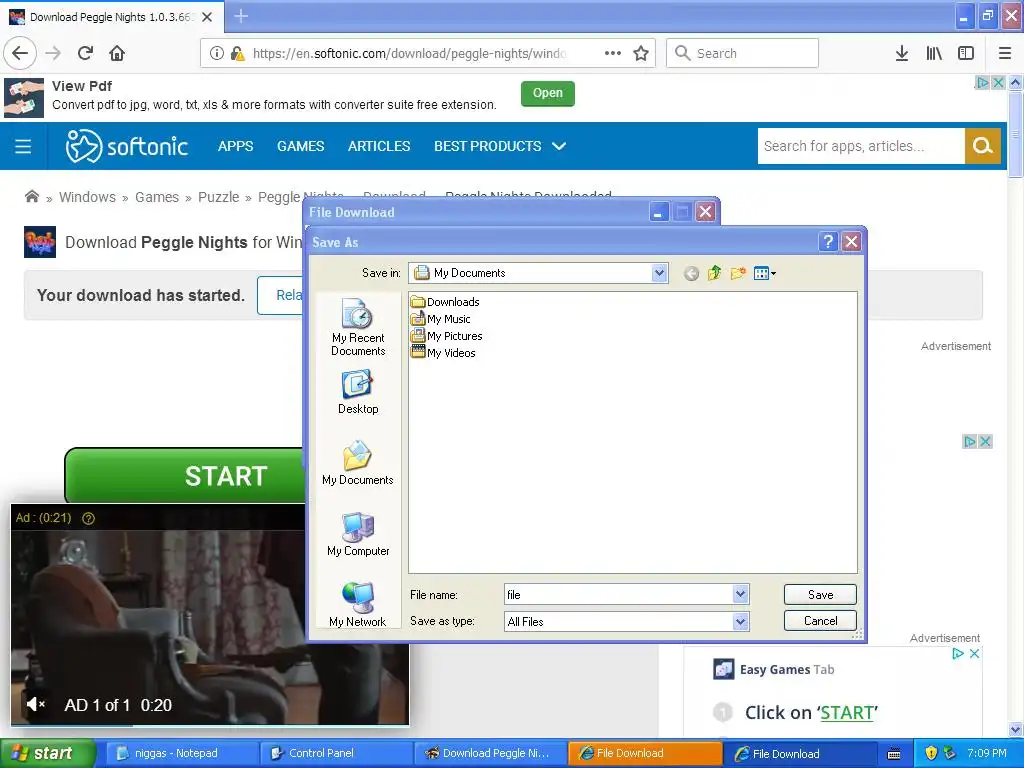Click the File name input field
The image size is (1024, 768).
[x=618, y=594]
